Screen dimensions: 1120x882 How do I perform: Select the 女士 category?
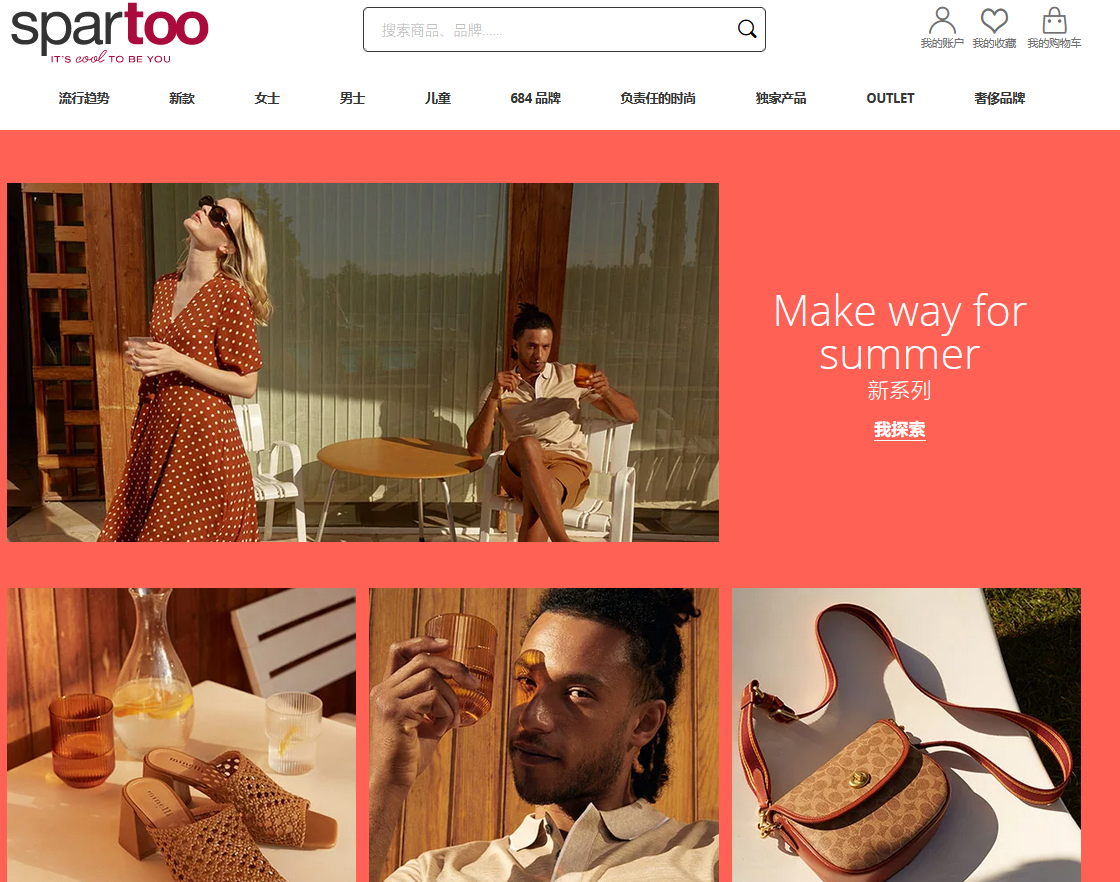click(x=266, y=99)
